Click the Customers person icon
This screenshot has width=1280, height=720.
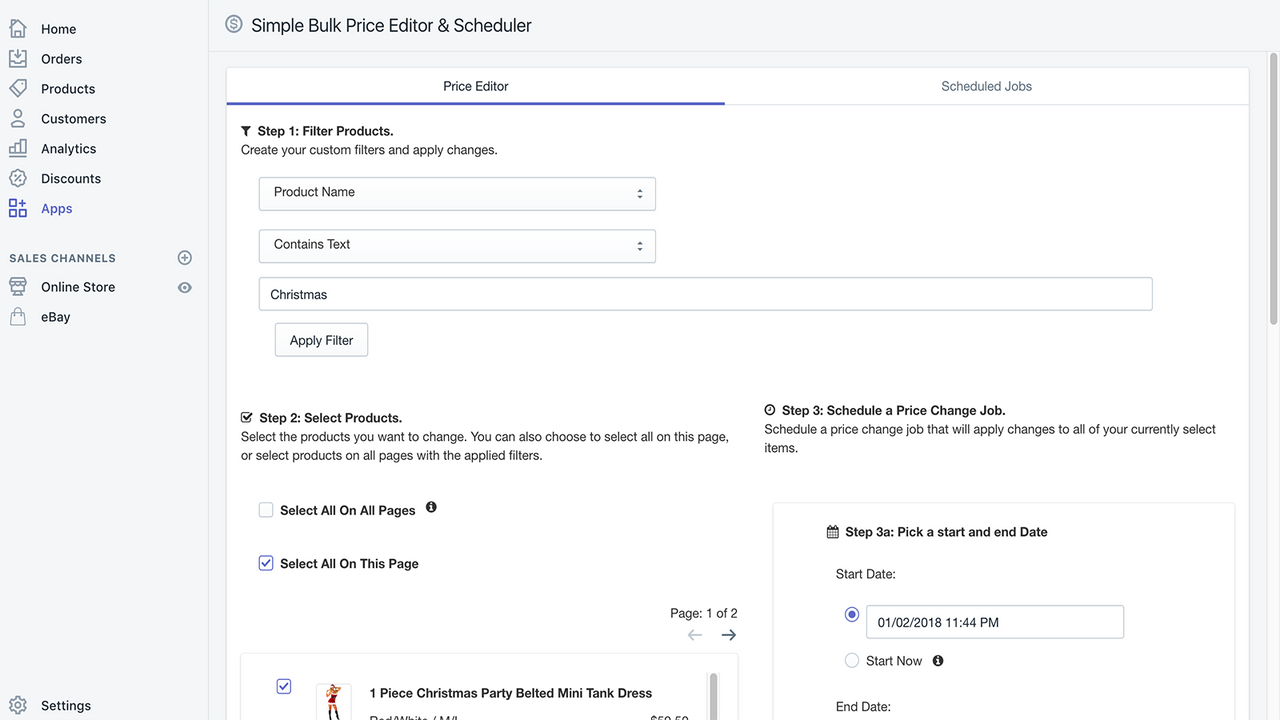(17, 118)
